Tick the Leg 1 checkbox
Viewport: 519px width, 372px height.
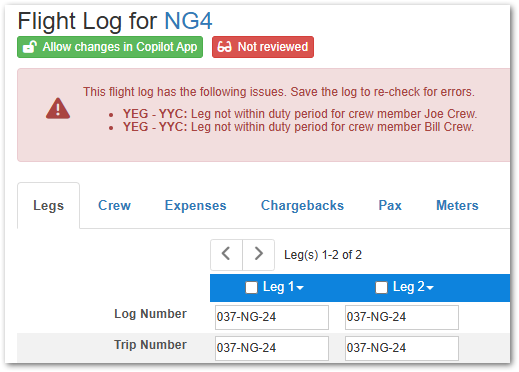[x=251, y=288]
